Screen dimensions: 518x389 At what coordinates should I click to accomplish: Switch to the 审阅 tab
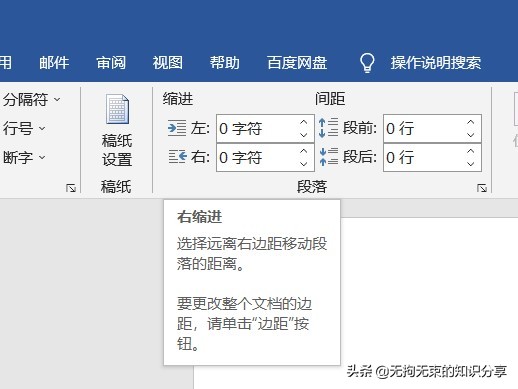pos(111,63)
